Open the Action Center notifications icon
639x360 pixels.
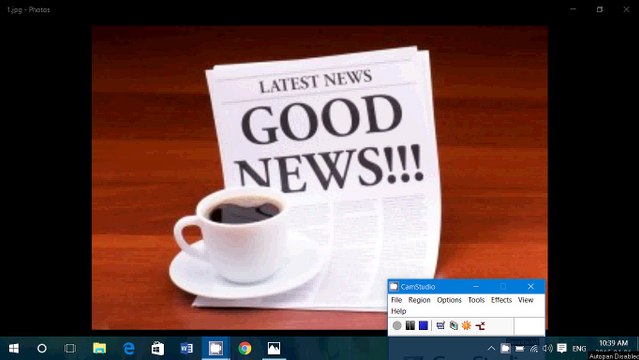point(562,348)
